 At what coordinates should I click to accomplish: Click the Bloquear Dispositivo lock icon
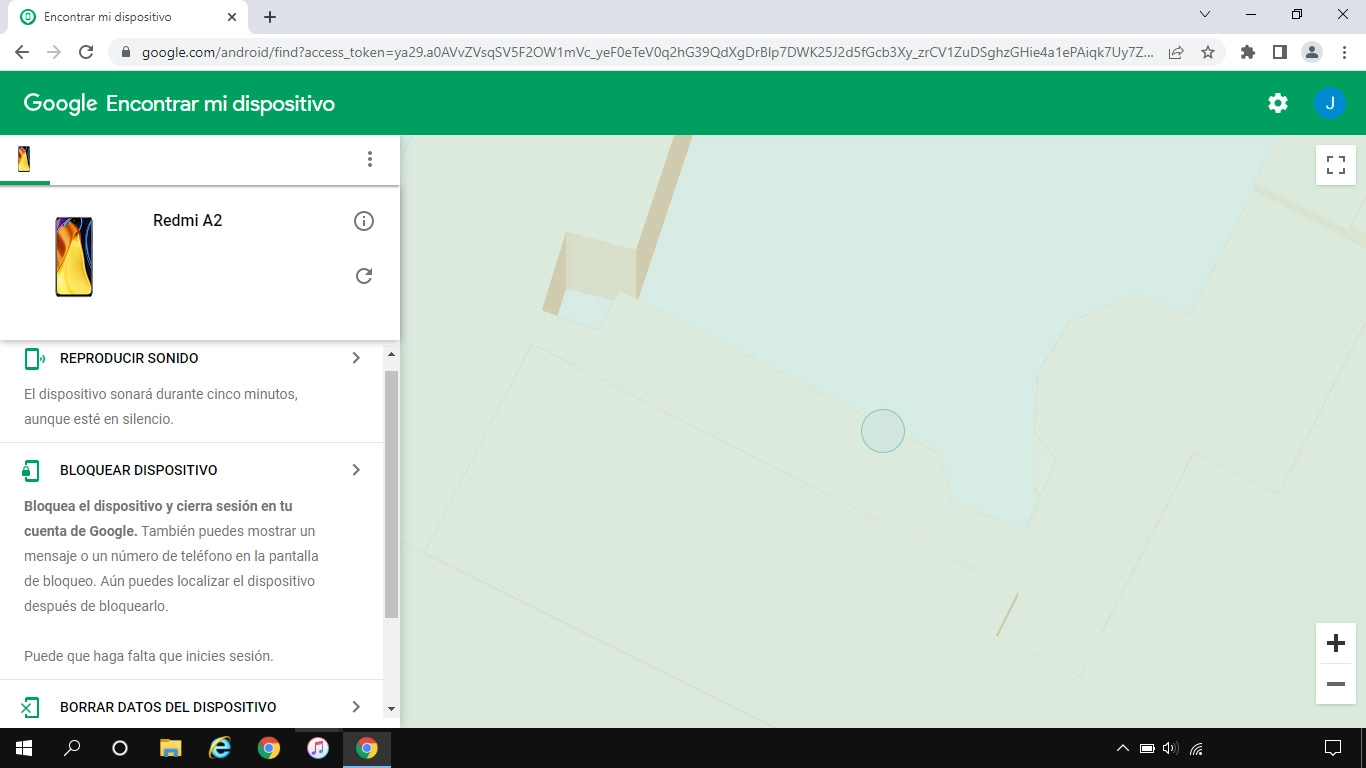32,469
